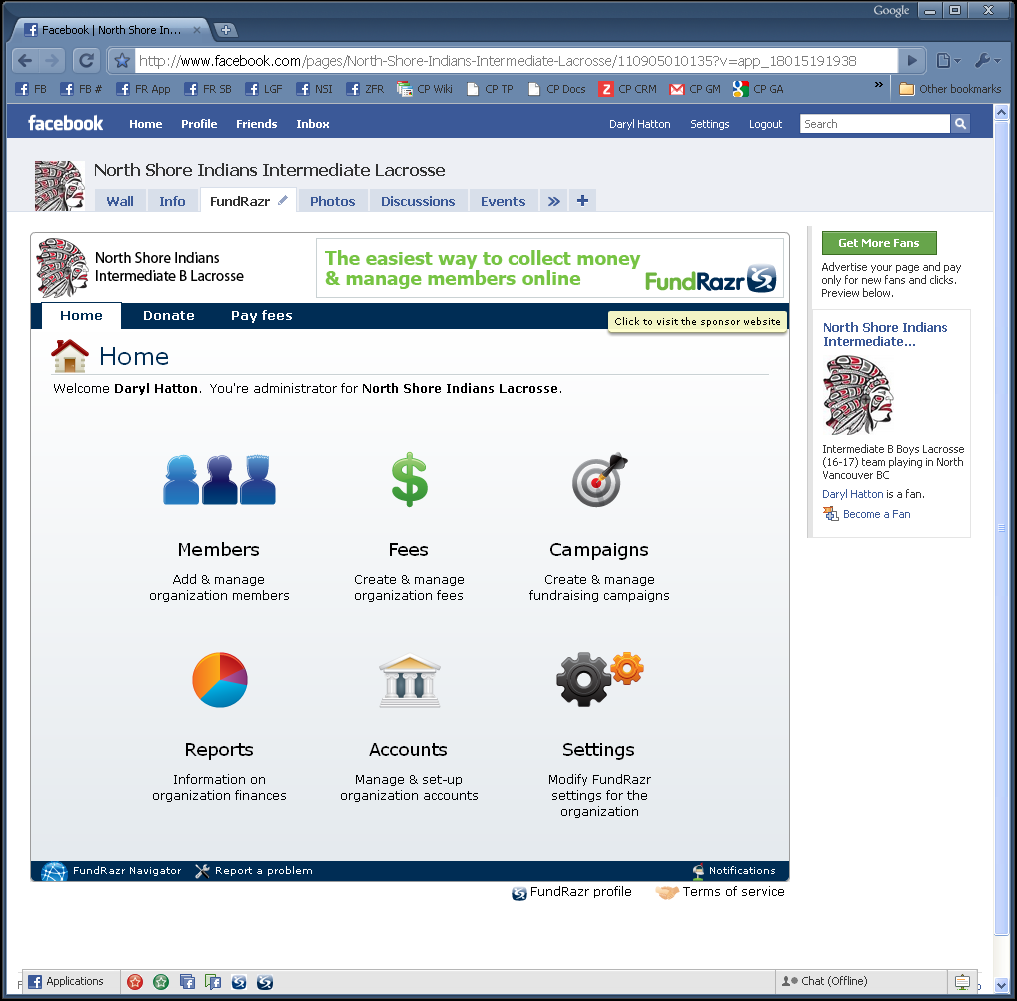Open the Reports pie chart icon
This screenshot has width=1017, height=1001.
pyautogui.click(x=220, y=680)
